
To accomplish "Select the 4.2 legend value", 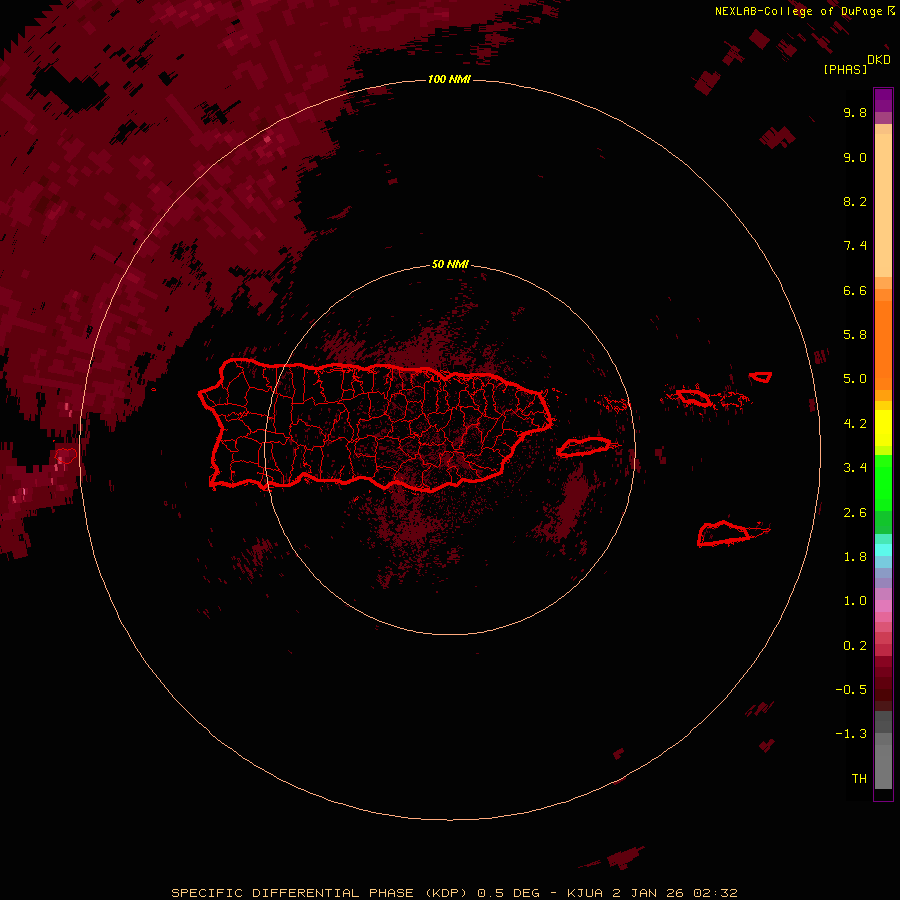I will pos(855,424).
